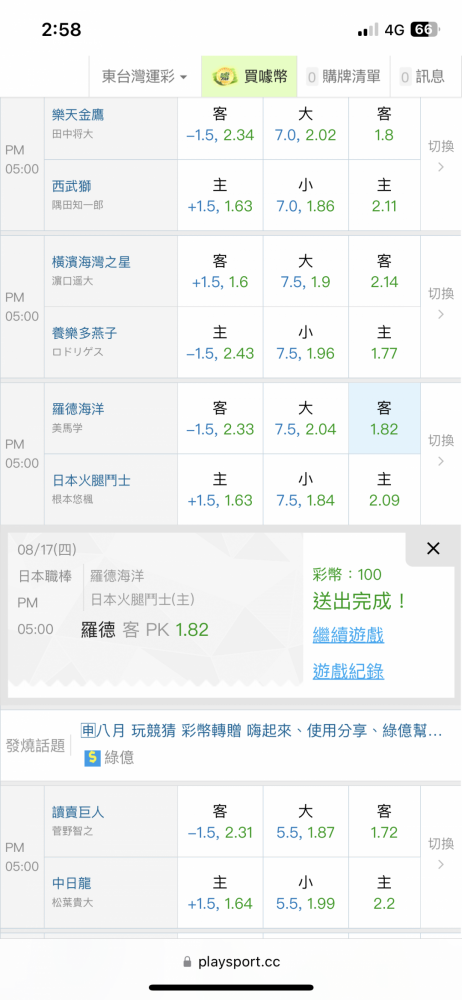Expand 切換 for 羅德海洋 match
Screen dimensions: 462x1000
[440, 450]
